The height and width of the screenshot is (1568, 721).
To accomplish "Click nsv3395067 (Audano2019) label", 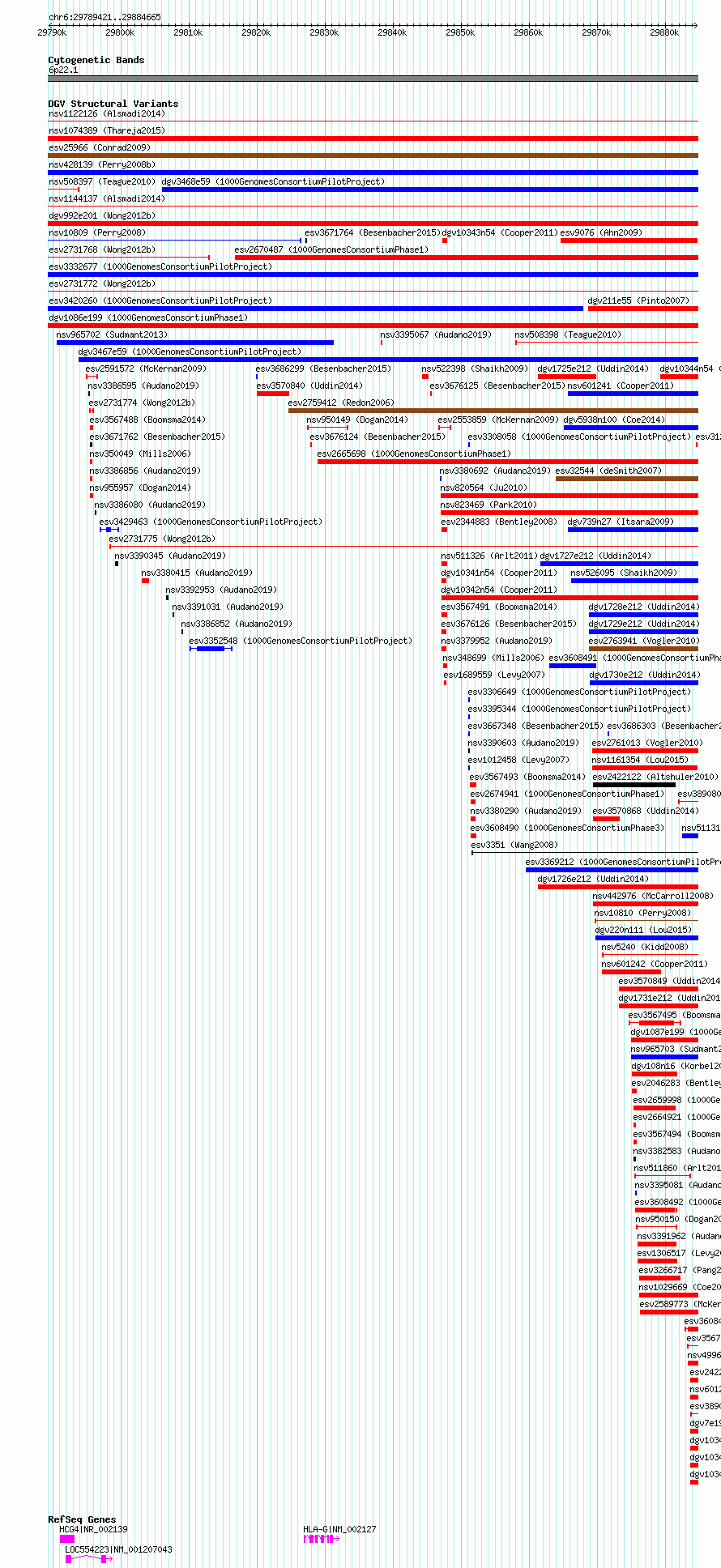I will (x=436, y=334).
